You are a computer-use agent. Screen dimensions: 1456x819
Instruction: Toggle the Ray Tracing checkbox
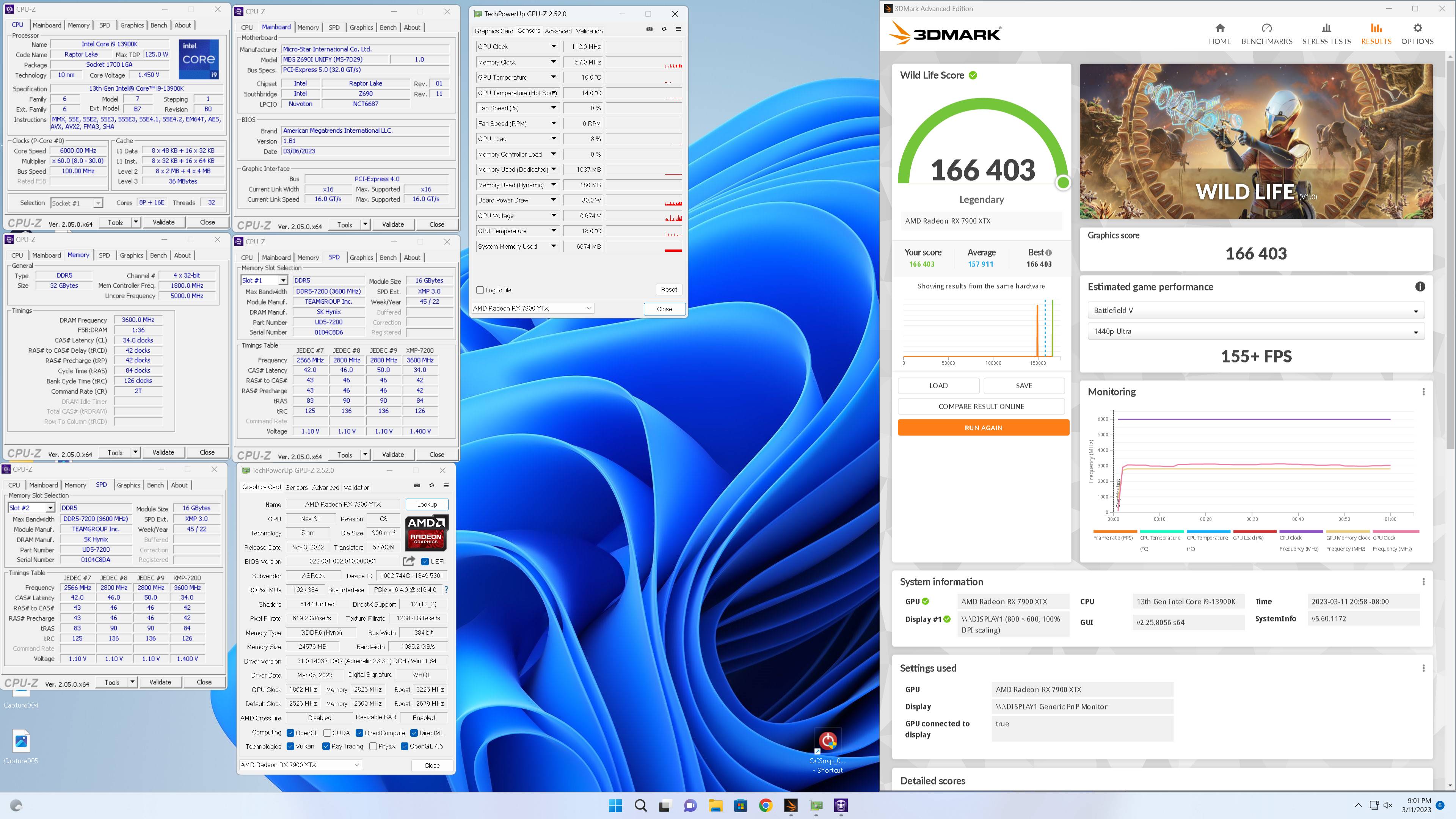[326, 746]
